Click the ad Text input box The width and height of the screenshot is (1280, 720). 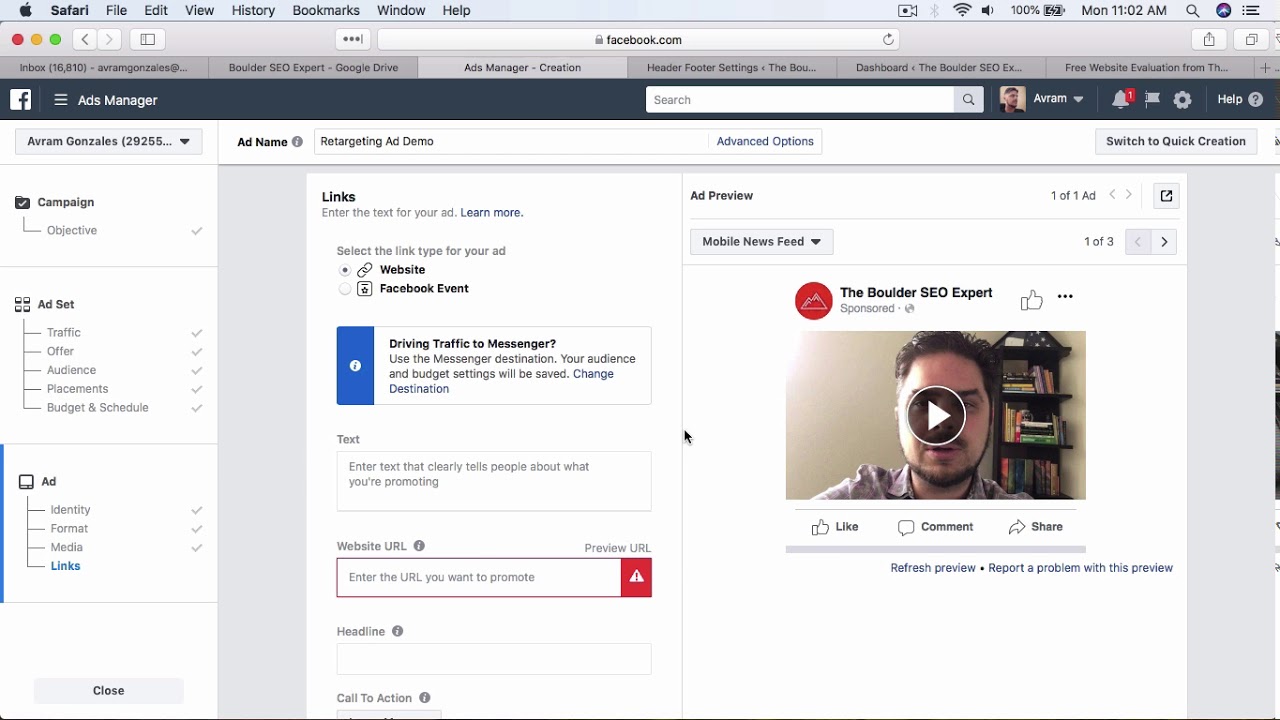pos(494,481)
